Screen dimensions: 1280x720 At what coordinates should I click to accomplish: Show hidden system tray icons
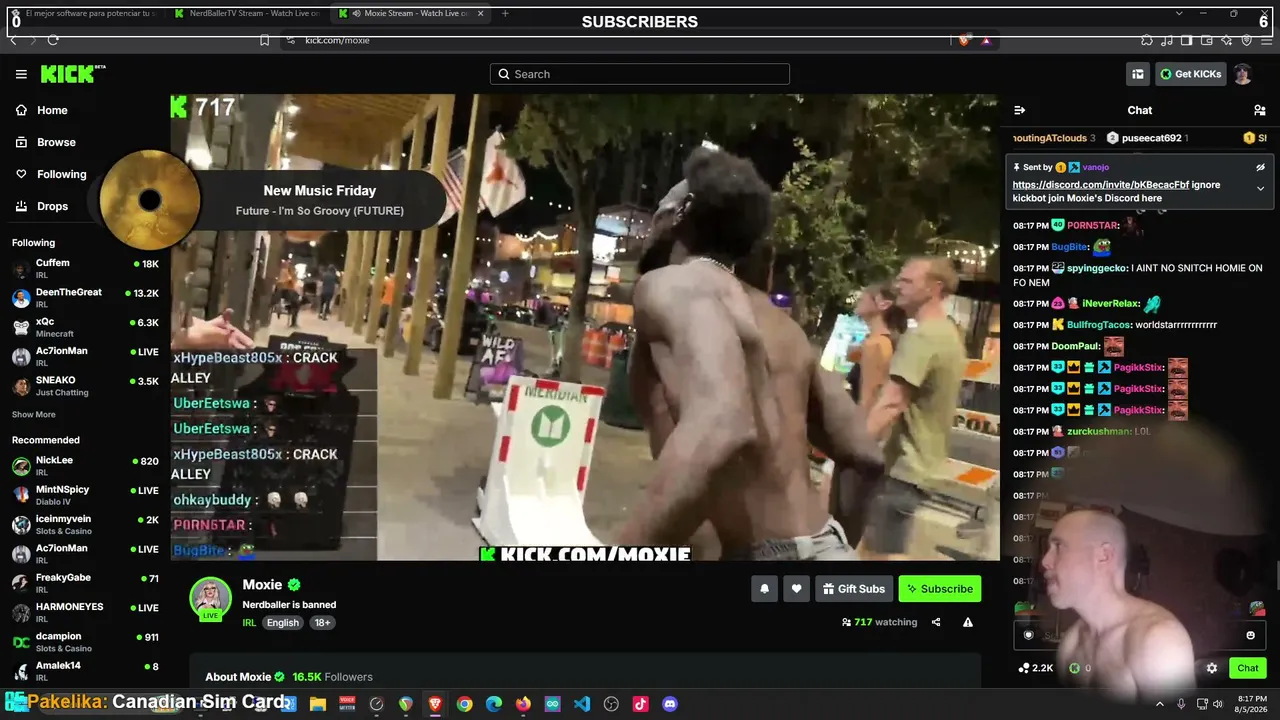tap(1160, 704)
